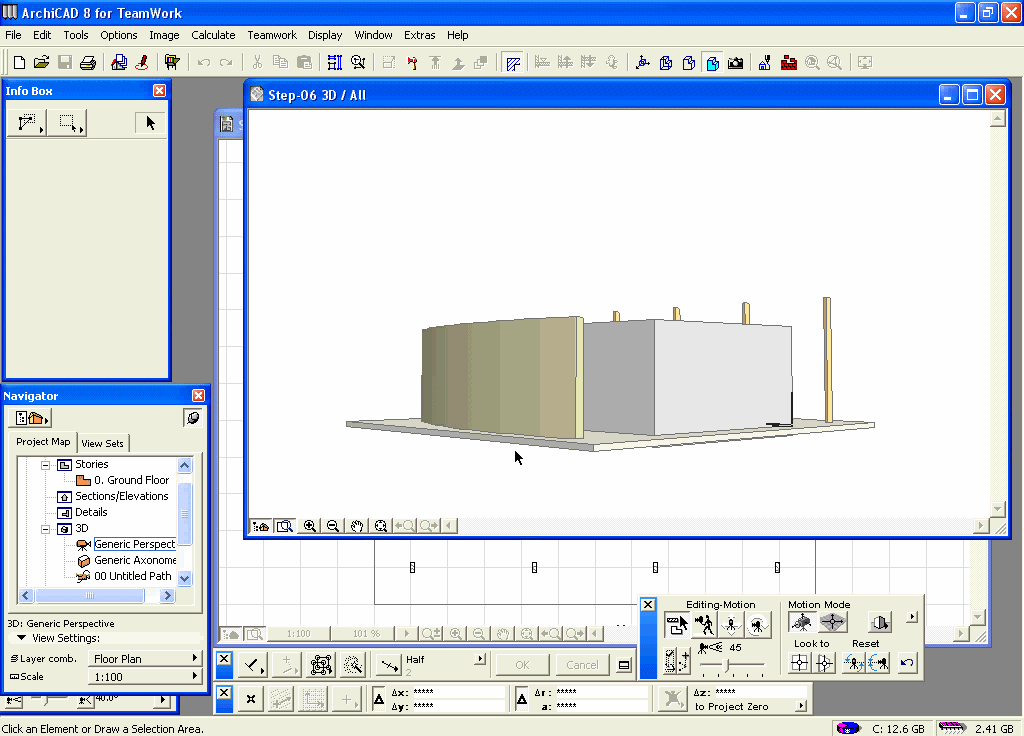Switch to the View Sets tab
Viewport: 1024px width, 736px height.
click(104, 443)
